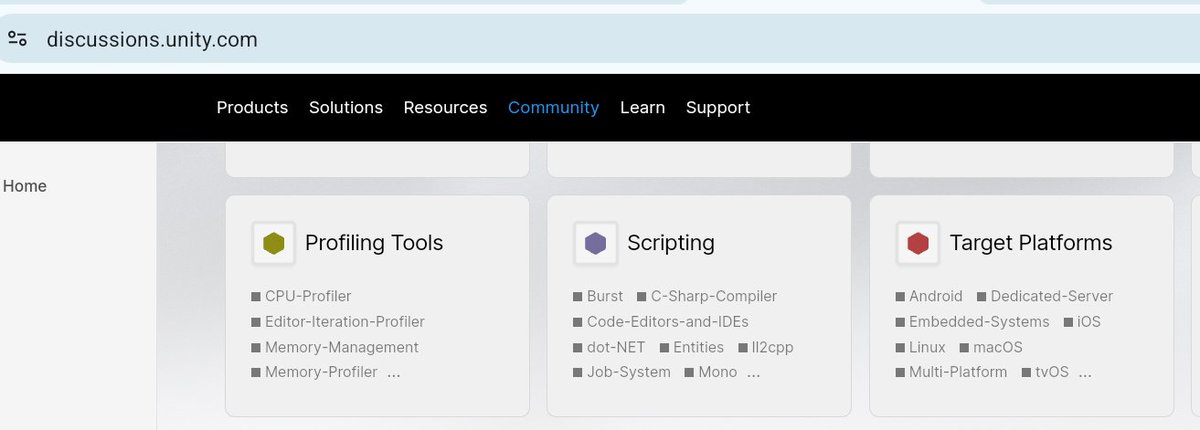The image size is (1200, 430).
Task: Open the Support menu
Action: [x=718, y=107]
